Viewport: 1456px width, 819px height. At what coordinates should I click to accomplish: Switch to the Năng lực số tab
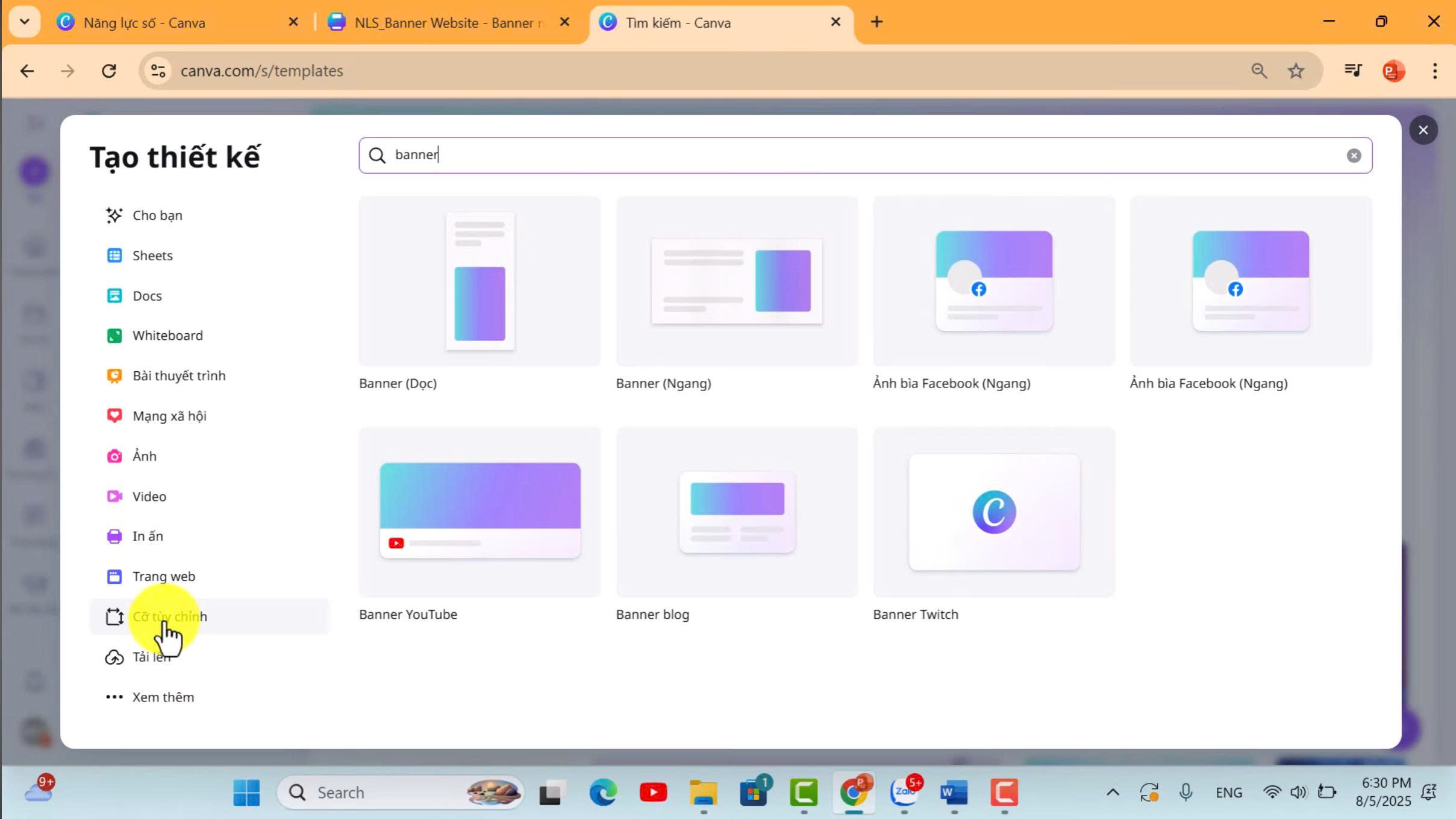[145, 23]
